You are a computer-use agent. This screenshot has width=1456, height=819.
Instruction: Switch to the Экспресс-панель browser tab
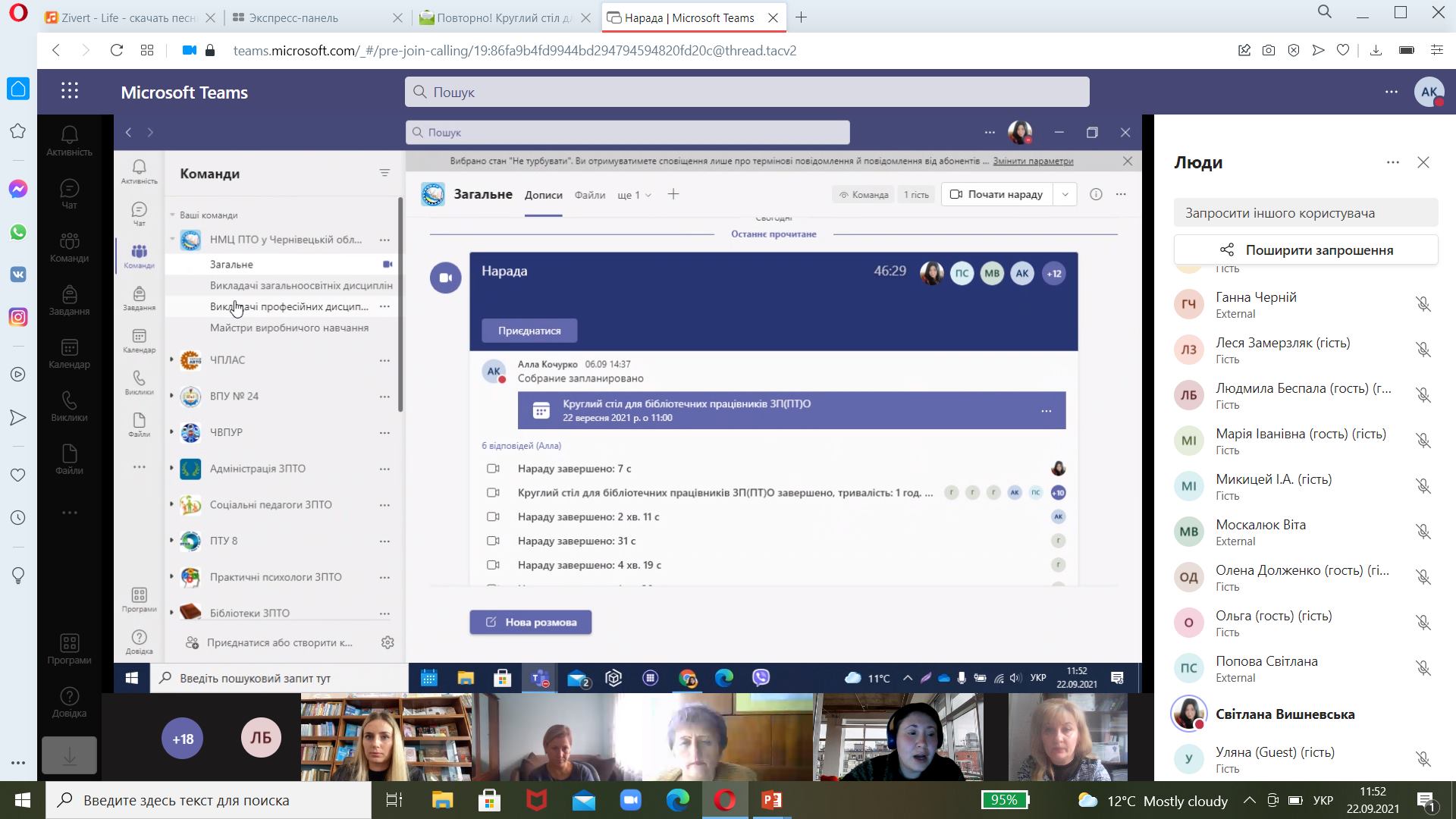pos(293,17)
